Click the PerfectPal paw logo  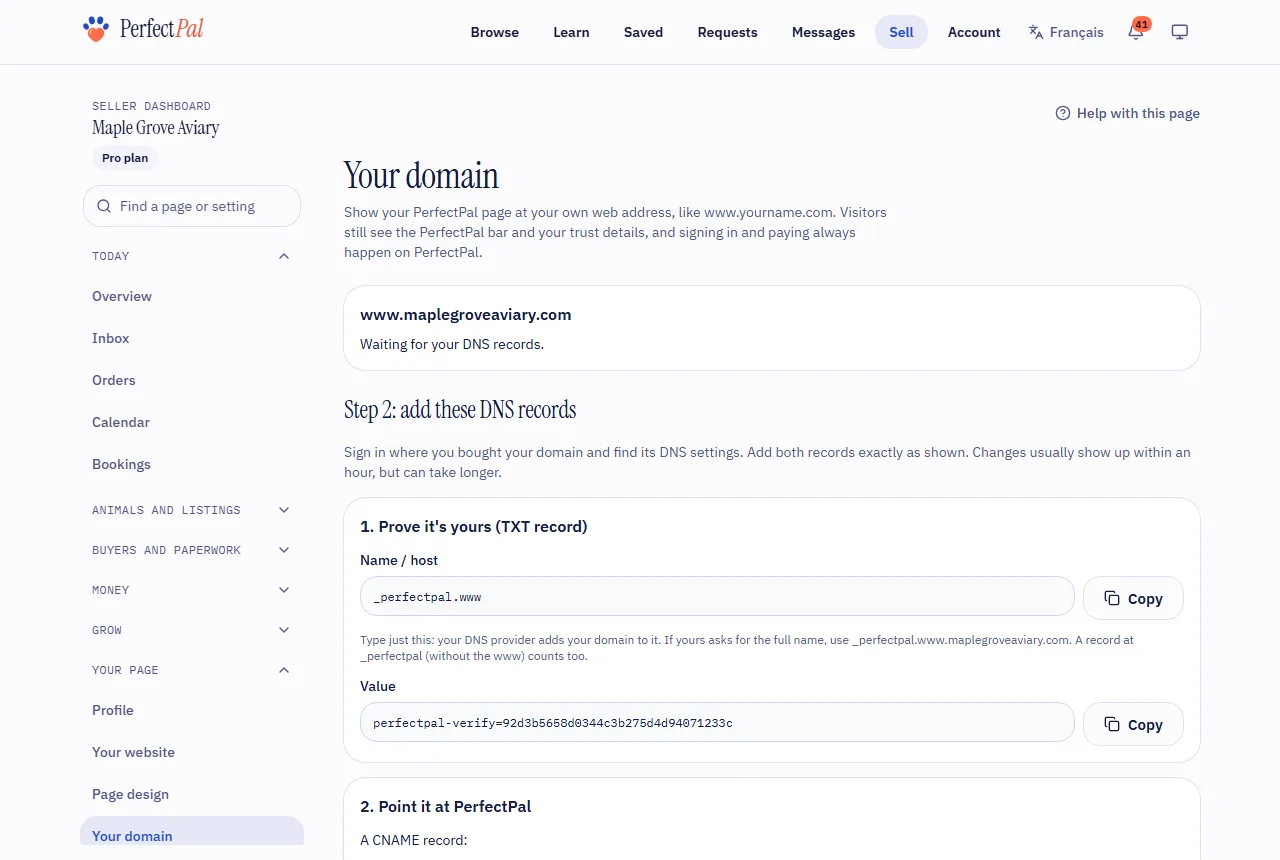point(95,29)
